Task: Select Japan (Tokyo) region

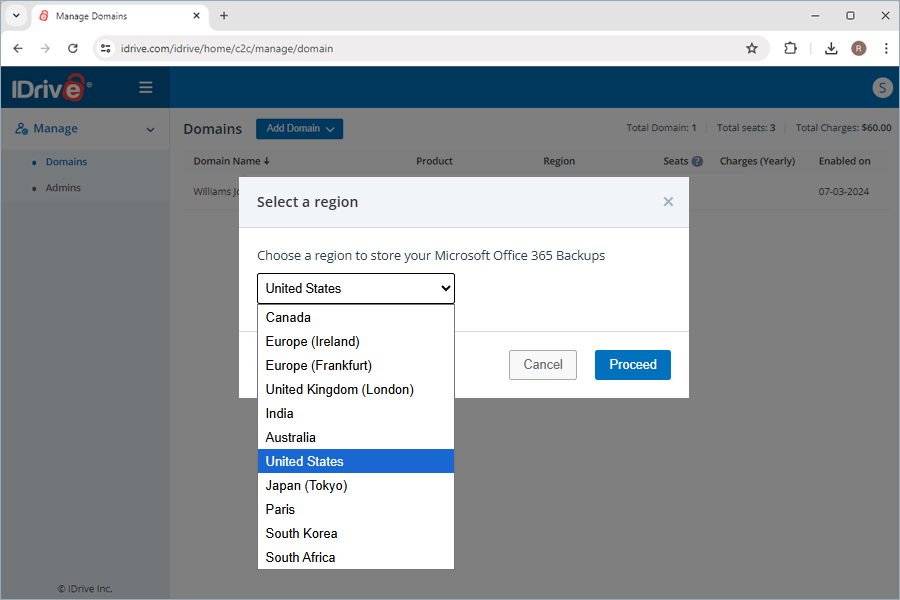Action: pos(356,486)
